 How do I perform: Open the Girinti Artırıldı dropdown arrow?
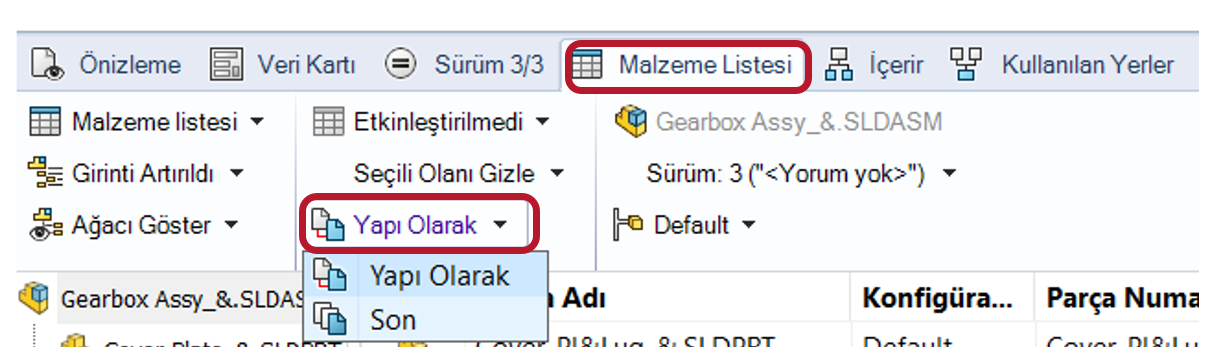click(x=237, y=174)
